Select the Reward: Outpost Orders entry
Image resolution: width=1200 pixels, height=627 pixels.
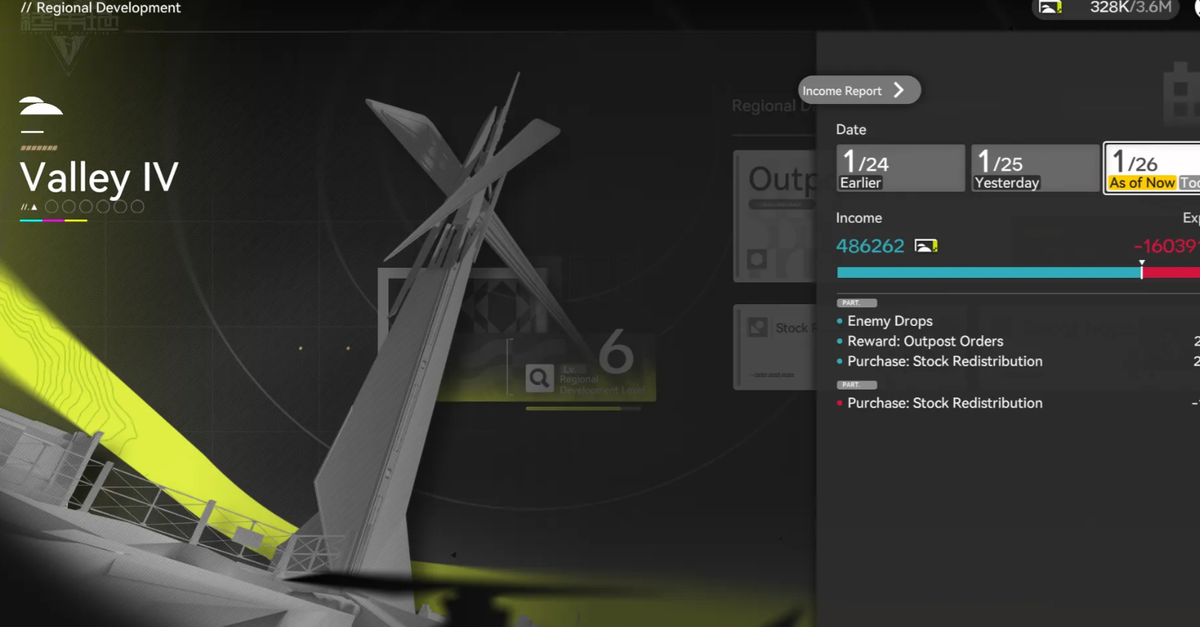point(925,341)
